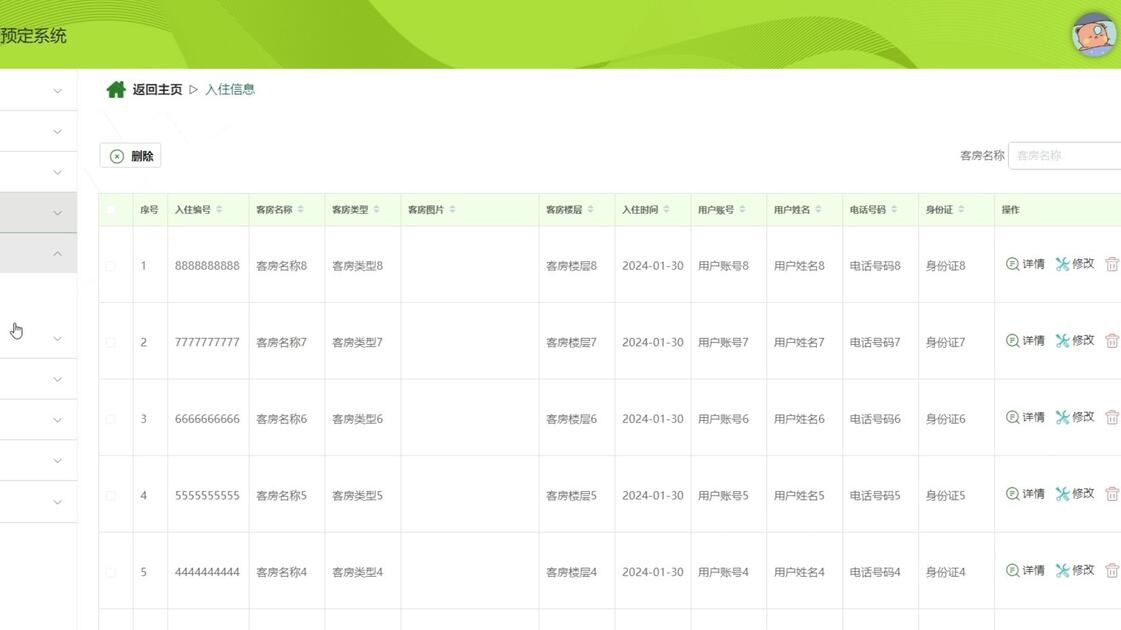This screenshot has width=1121, height=630.
Task: Click 修改 for 客房名称6 row
Action: 1075,417
